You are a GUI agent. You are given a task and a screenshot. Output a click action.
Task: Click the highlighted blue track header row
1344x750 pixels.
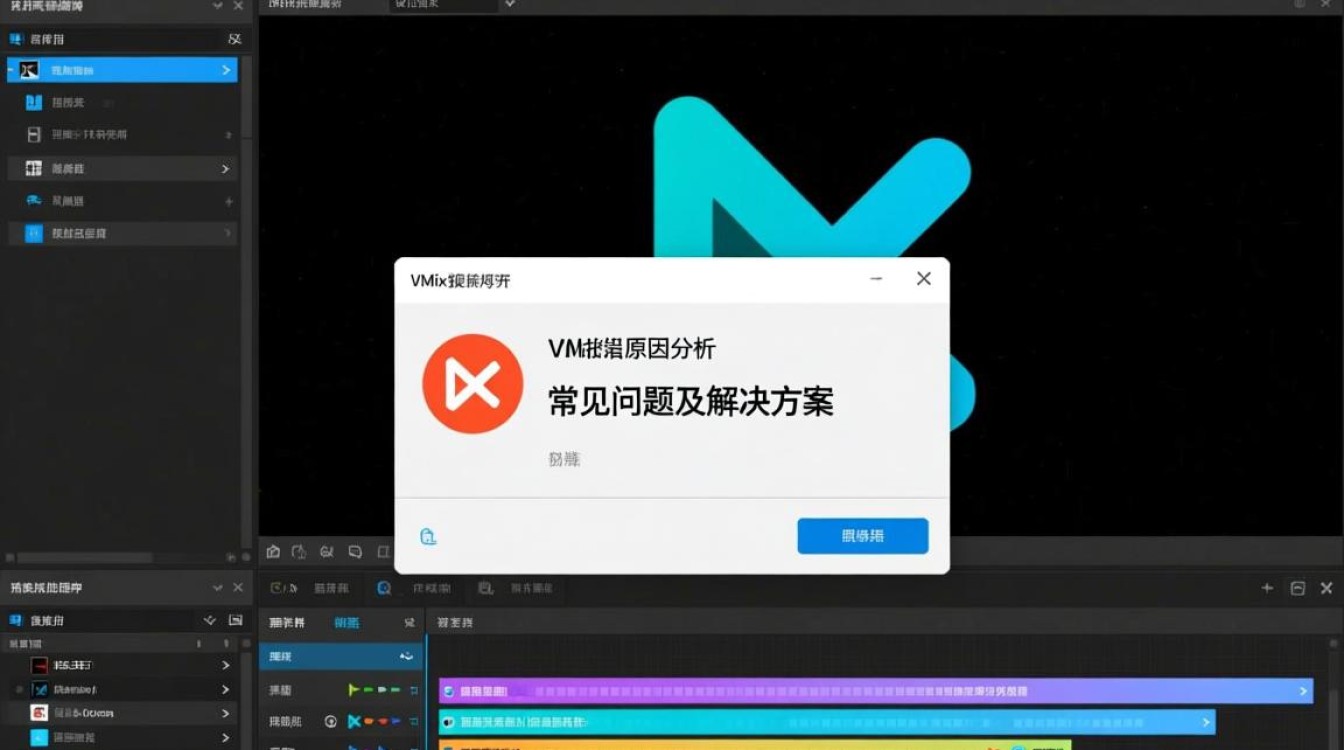point(340,656)
